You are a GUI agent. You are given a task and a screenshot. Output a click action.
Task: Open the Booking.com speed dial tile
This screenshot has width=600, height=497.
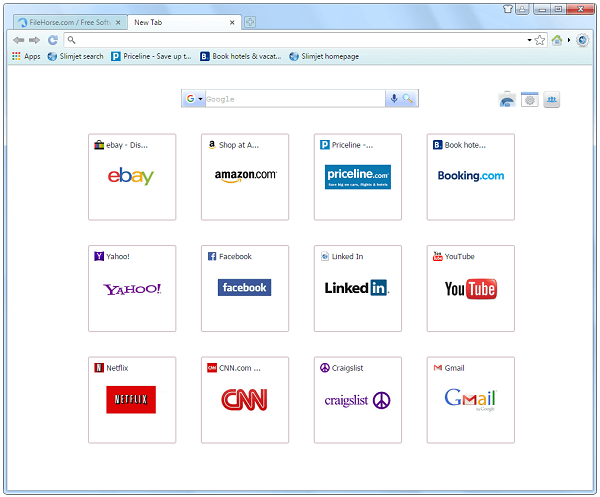point(471,177)
